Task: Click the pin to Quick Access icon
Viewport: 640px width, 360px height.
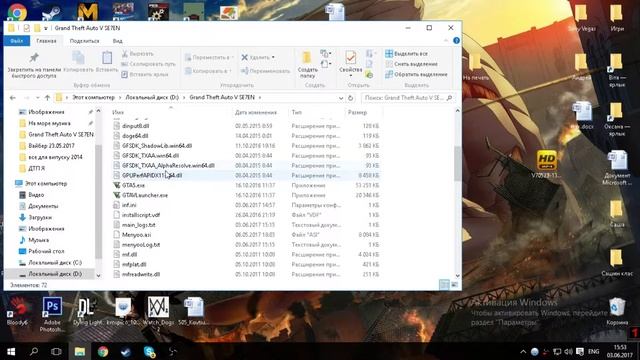Action: pos(34,58)
